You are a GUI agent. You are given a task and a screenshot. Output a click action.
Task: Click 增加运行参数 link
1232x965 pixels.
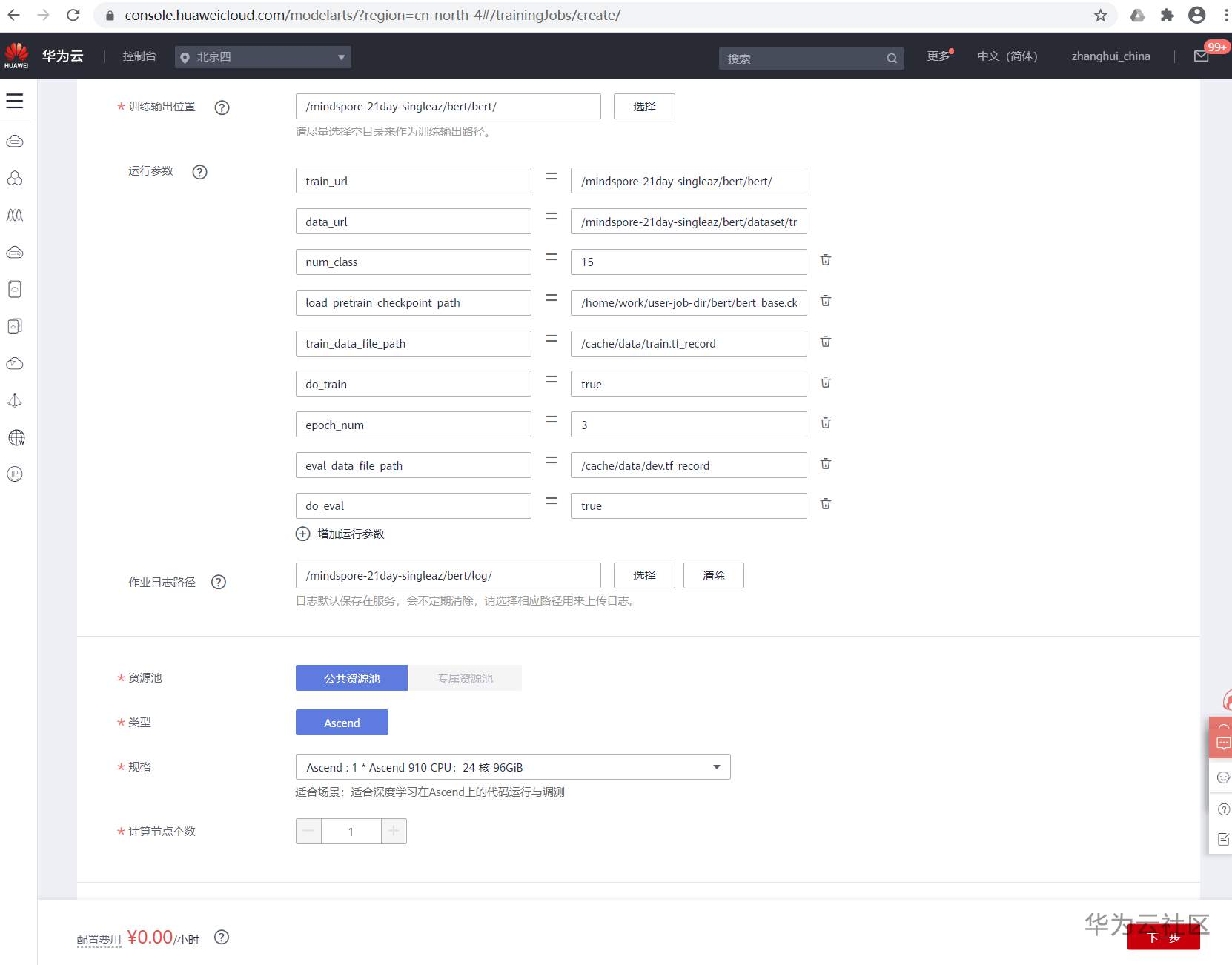click(x=351, y=534)
